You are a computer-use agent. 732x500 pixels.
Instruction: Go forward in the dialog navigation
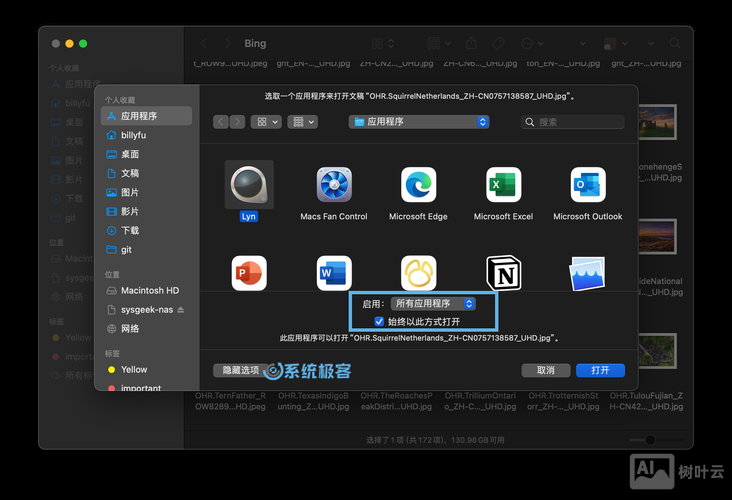(x=237, y=122)
